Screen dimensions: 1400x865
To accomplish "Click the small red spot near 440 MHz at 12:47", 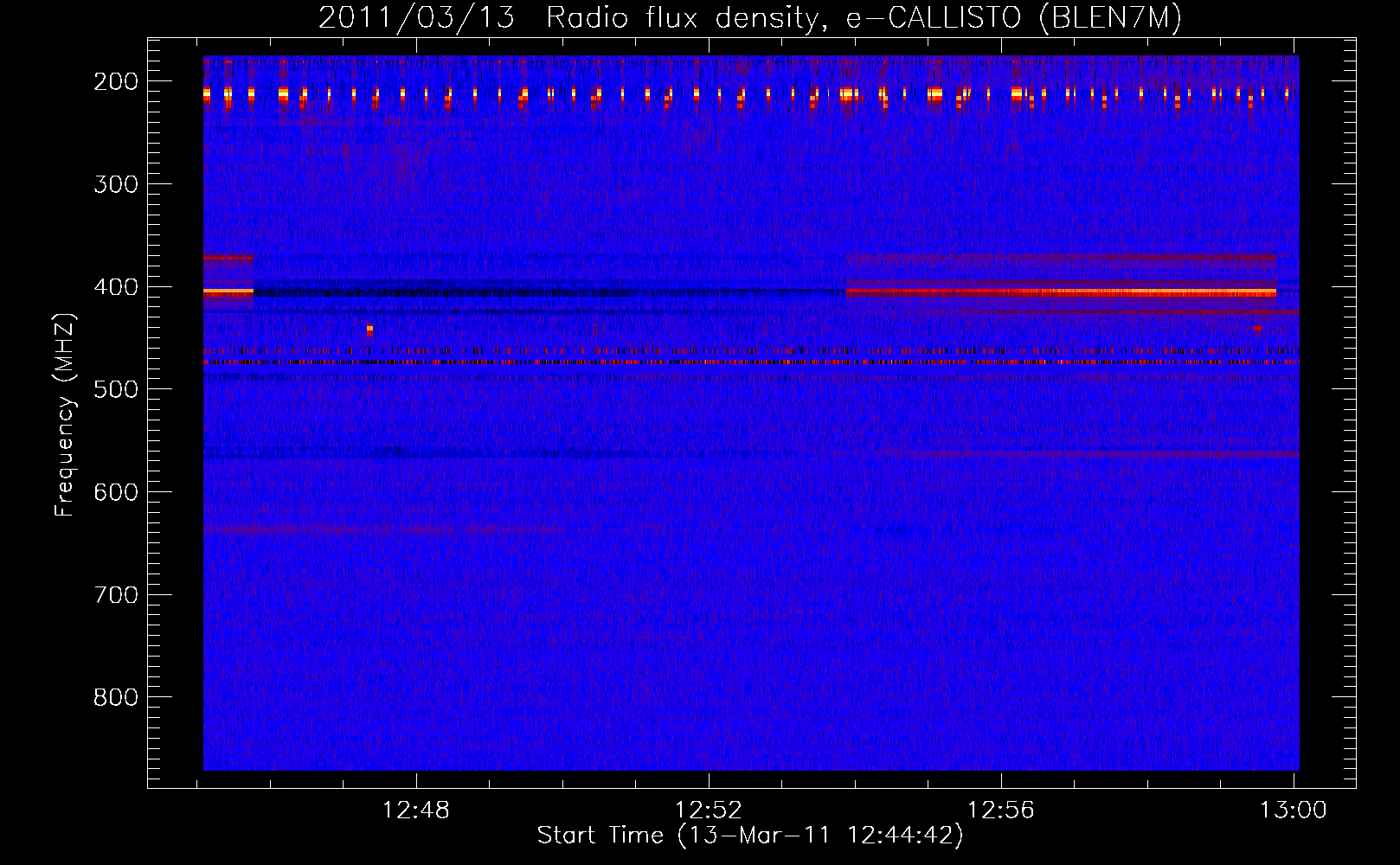I will pos(370,330).
